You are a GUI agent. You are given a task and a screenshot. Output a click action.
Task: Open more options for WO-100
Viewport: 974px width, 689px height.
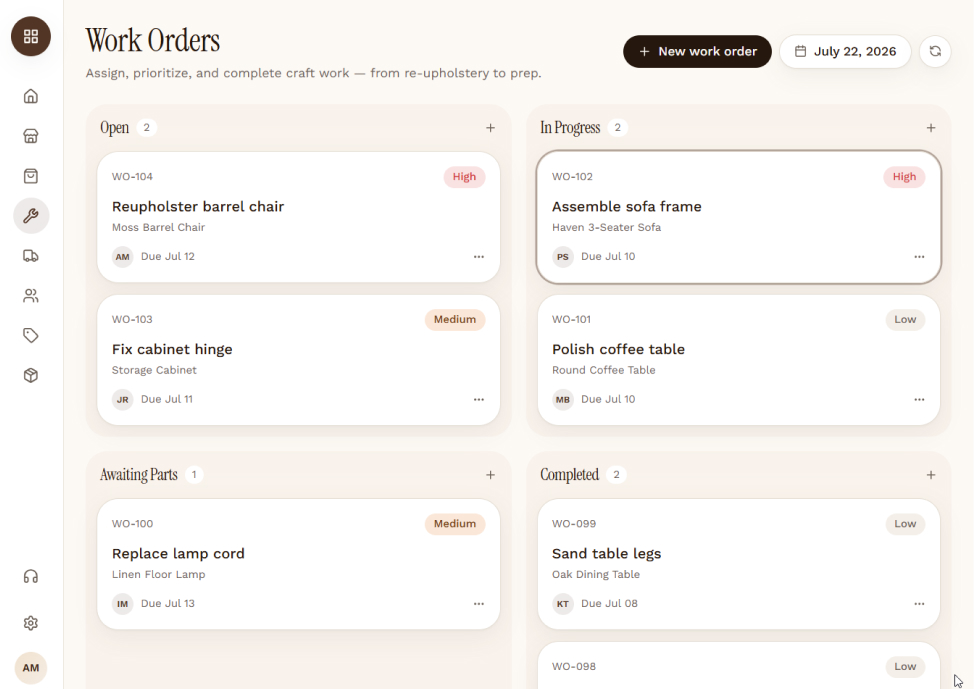click(478, 604)
